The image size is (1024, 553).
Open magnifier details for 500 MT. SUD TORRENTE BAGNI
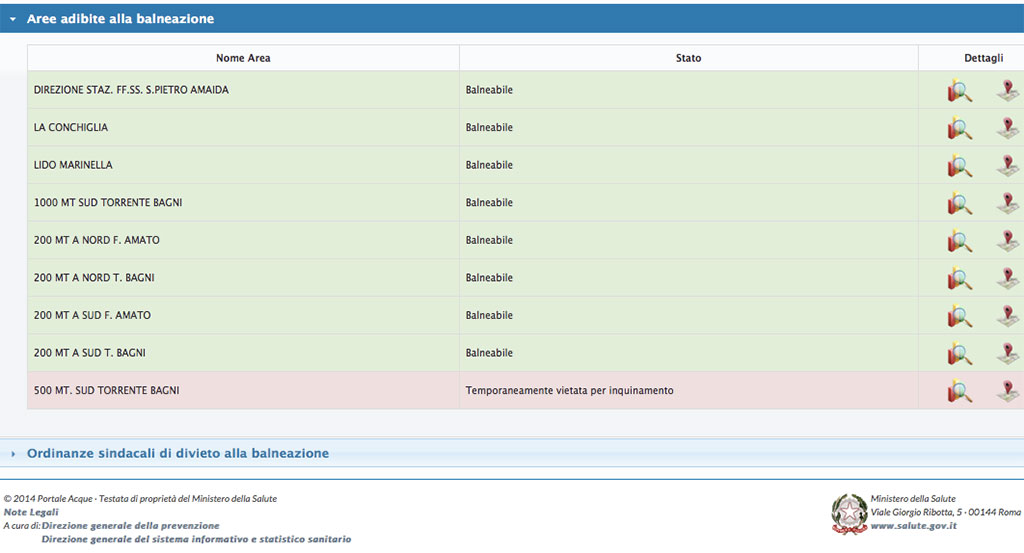point(959,391)
